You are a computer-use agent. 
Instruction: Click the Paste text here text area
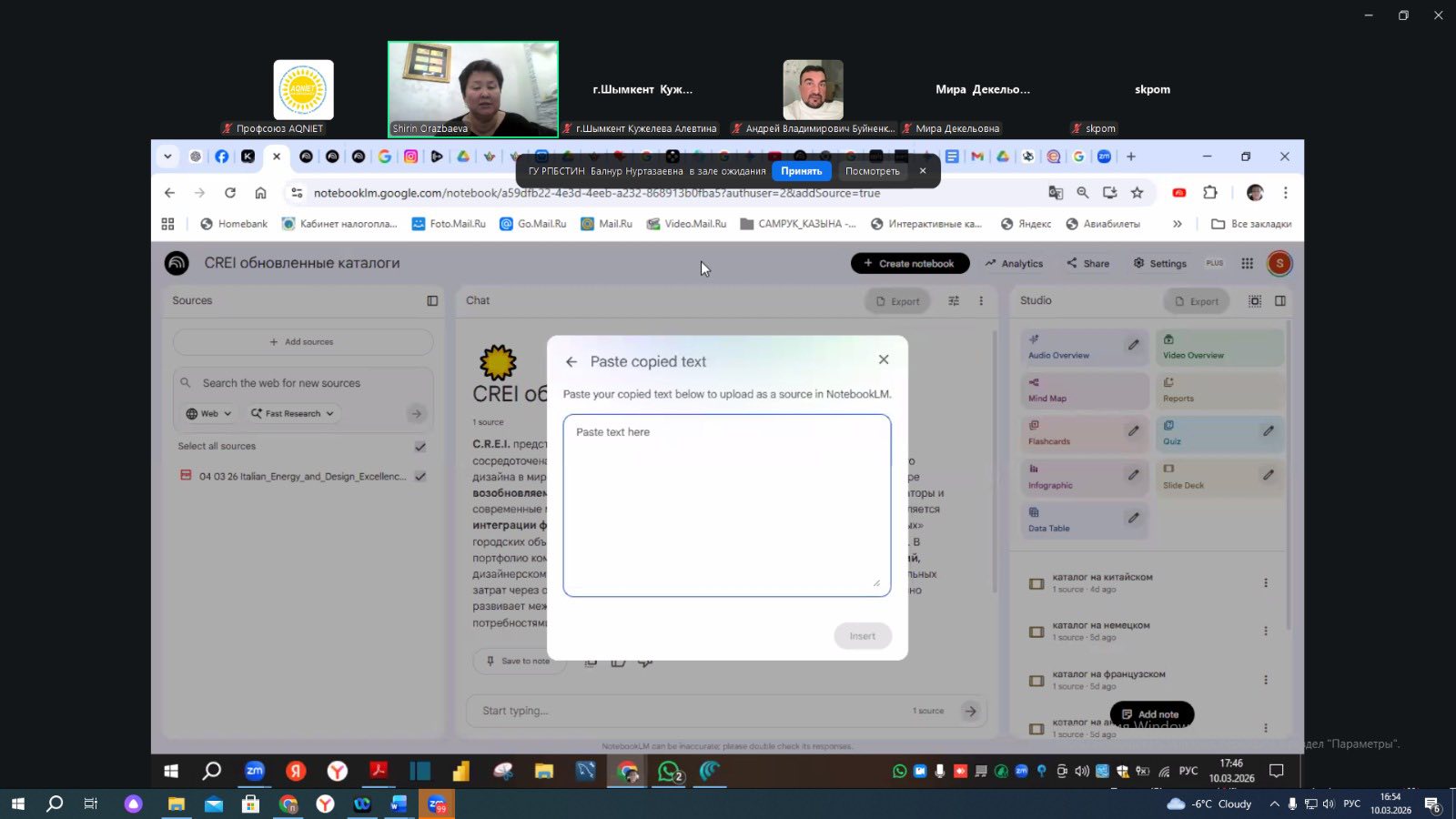tap(726, 505)
